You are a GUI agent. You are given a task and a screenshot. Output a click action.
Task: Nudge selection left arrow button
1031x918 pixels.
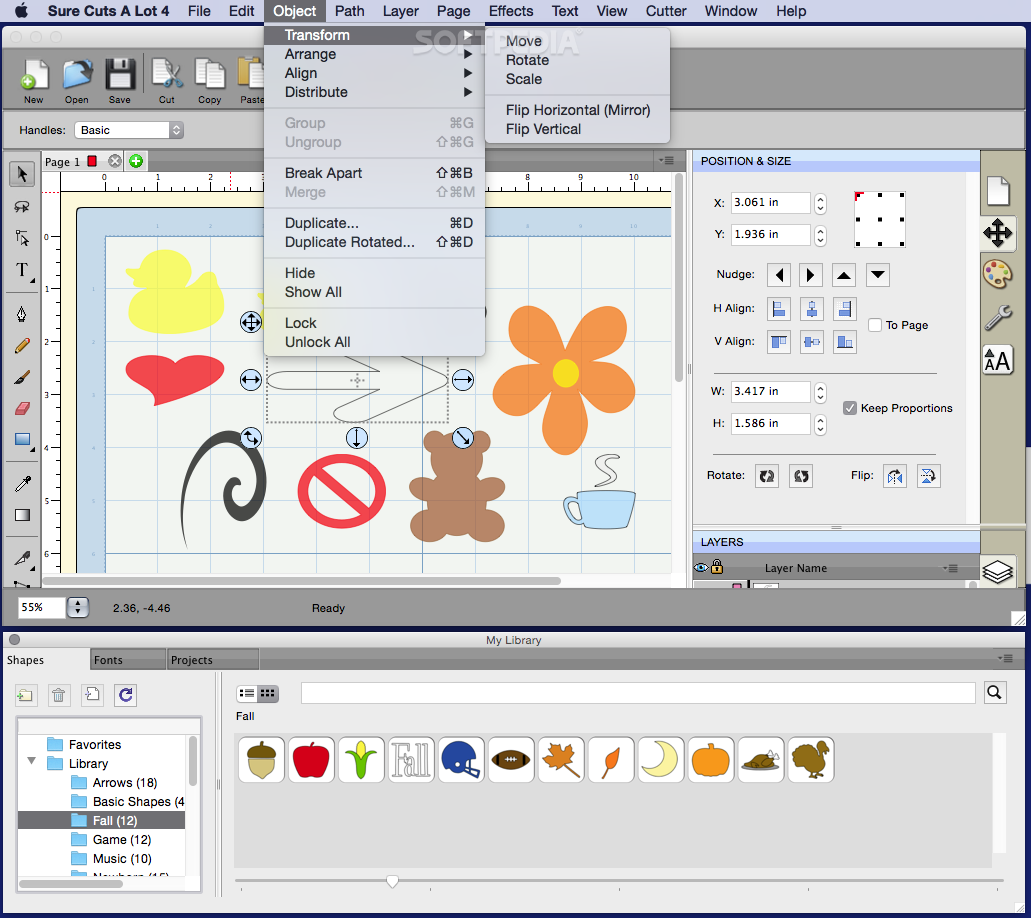point(779,275)
